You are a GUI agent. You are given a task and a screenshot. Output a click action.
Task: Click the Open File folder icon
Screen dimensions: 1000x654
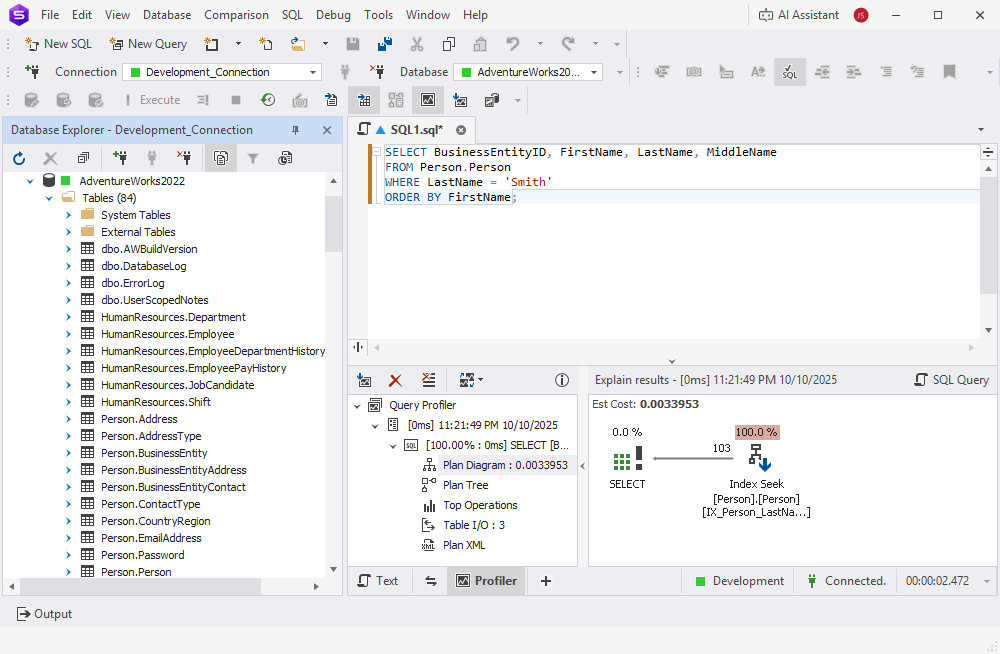297,44
